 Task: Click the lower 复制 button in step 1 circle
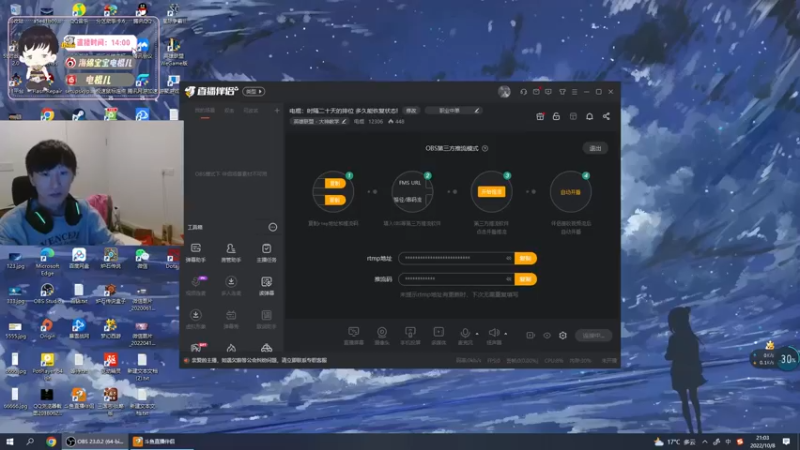(x=335, y=200)
